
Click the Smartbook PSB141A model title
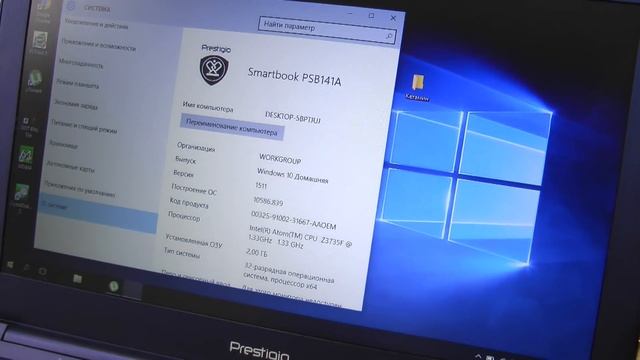[x=294, y=76]
